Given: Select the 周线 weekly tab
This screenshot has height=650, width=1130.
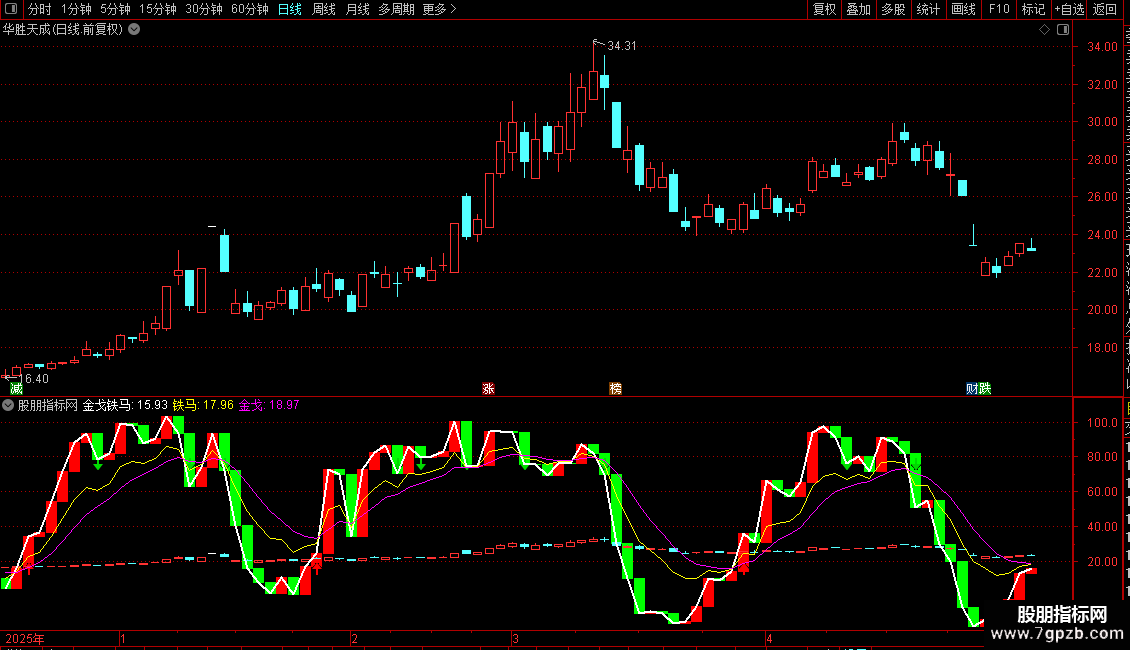Looking at the screenshot, I should tap(324, 9).
